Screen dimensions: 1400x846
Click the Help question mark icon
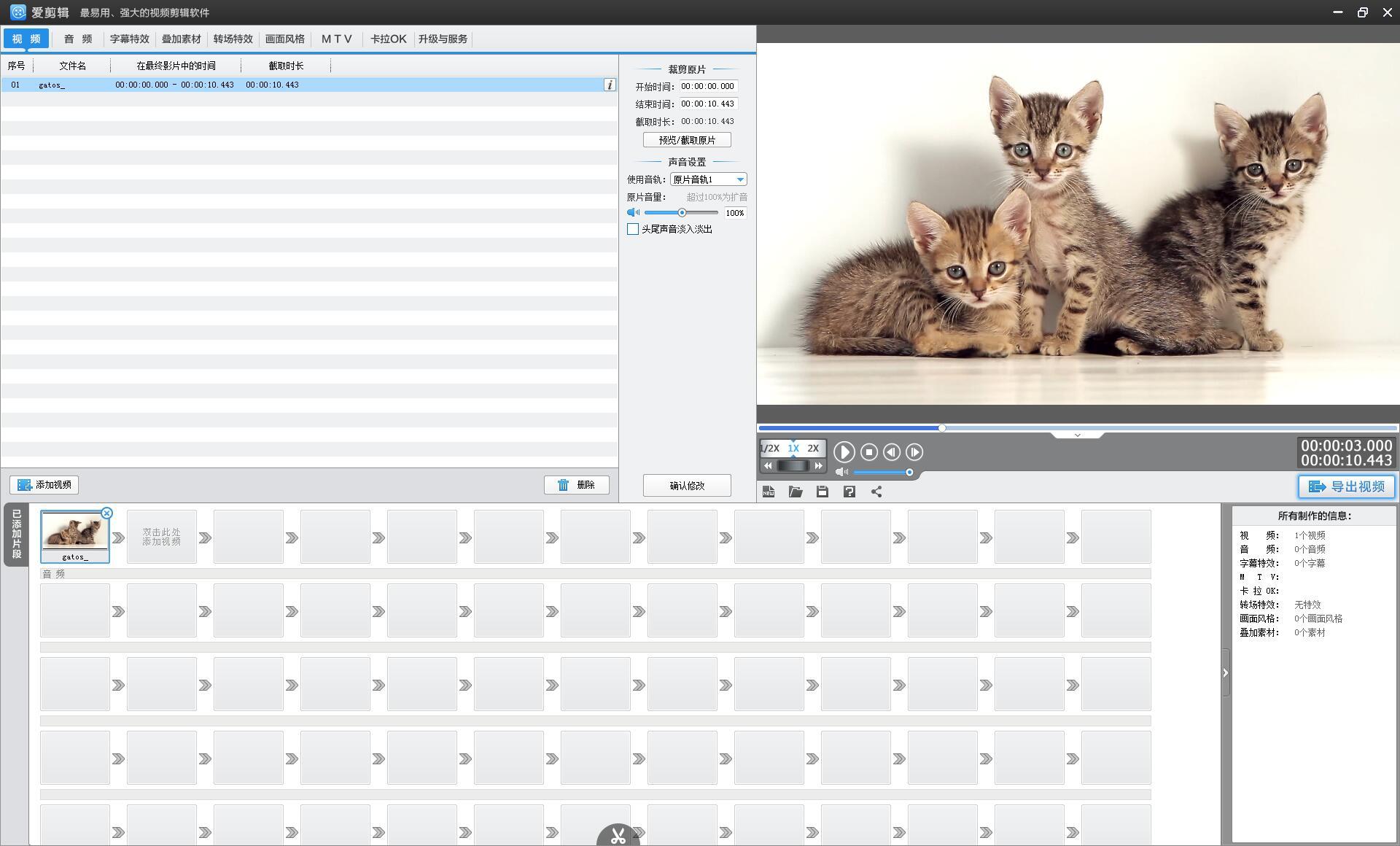tap(849, 492)
